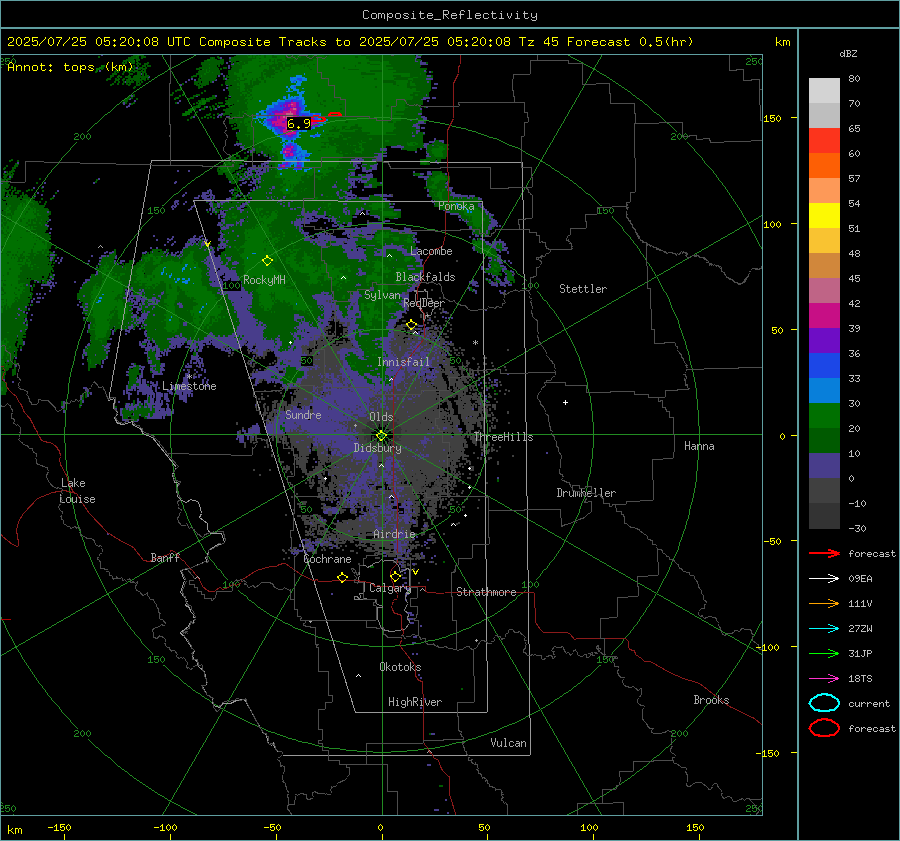Click the Limestone label

pyautogui.click(x=189, y=386)
